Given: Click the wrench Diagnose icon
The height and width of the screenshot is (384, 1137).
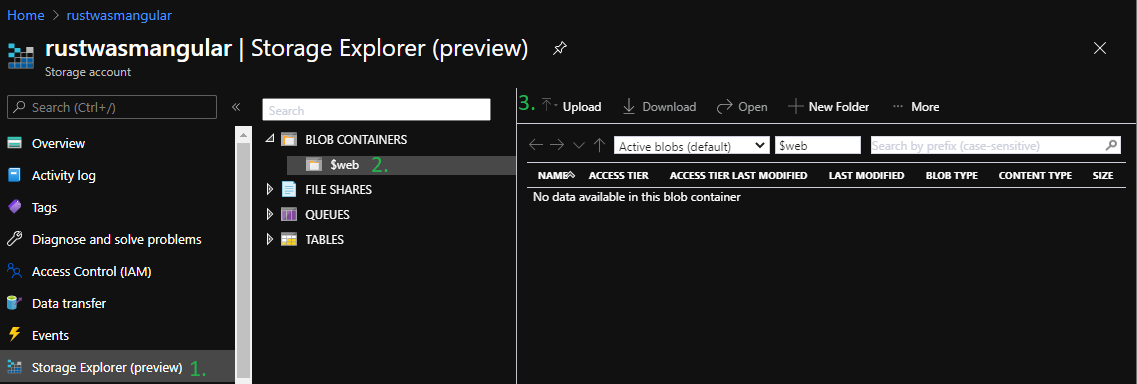Looking at the screenshot, I should pos(15,239).
